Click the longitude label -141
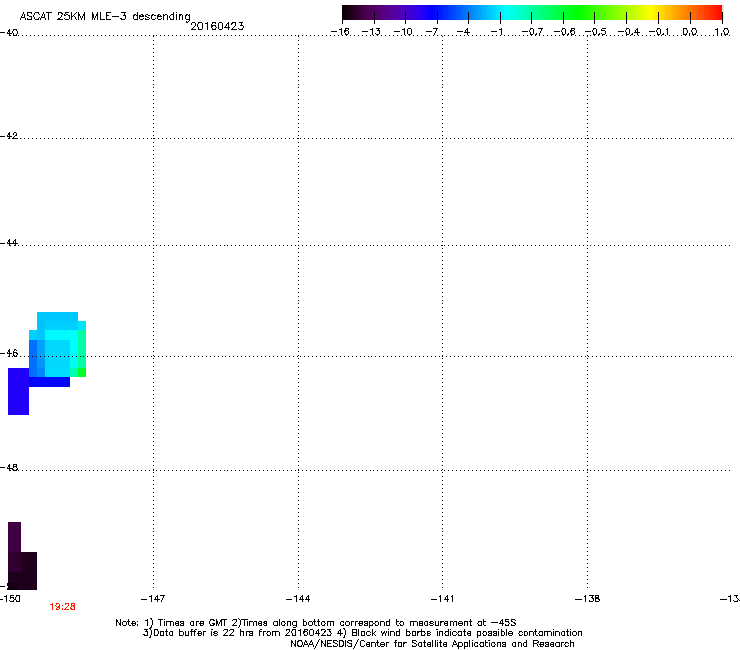The width and height of the screenshot is (740, 650). (x=442, y=599)
